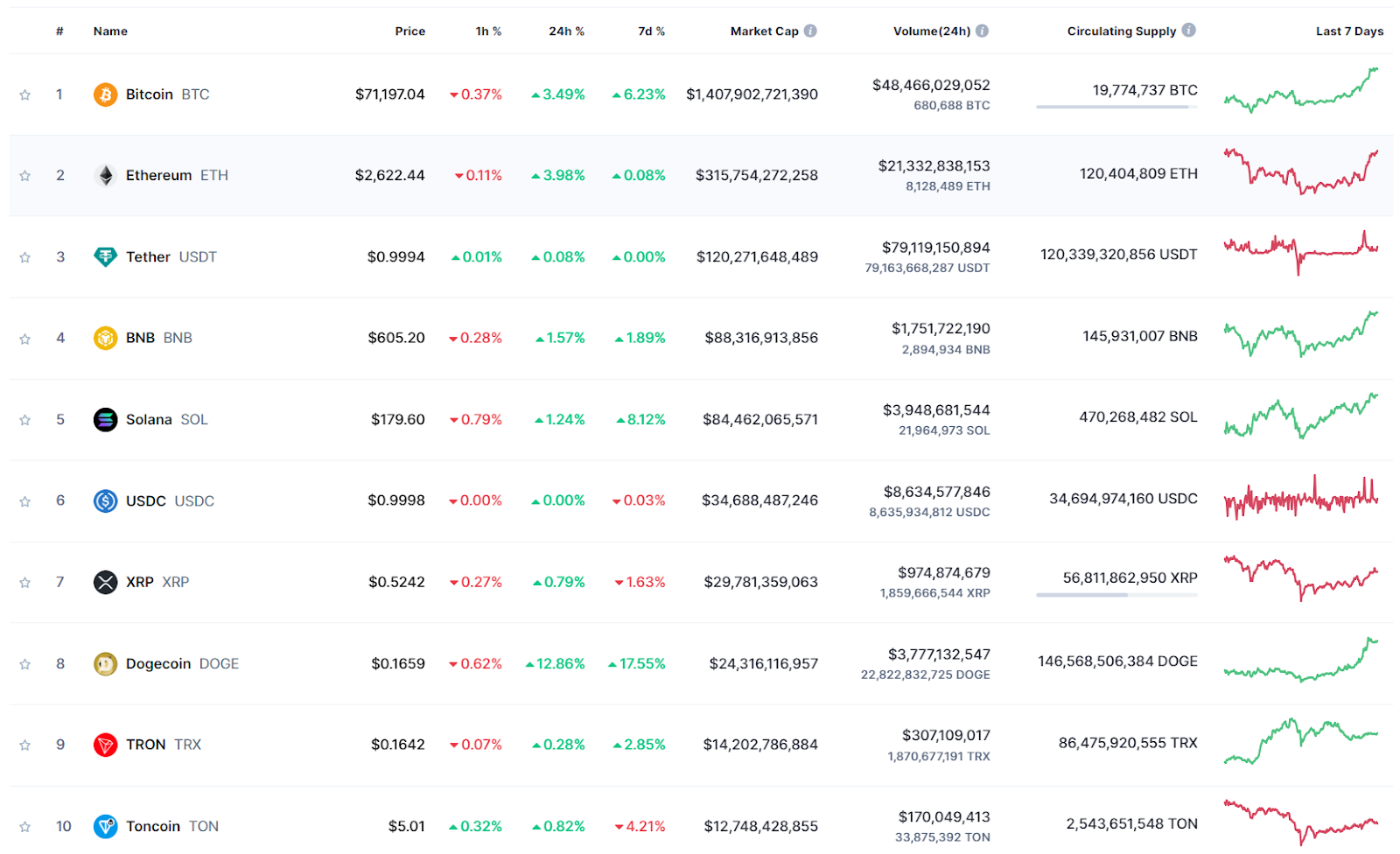Open the Dogecoin DOGE coin page
Screen dimensions: 1400x854
tap(182, 664)
